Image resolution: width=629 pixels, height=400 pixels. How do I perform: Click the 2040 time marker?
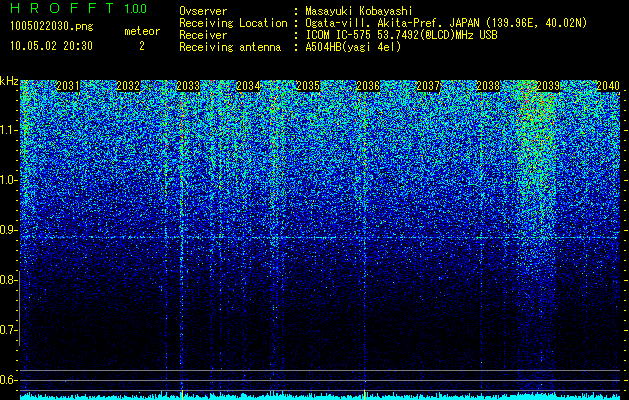pyautogui.click(x=608, y=86)
